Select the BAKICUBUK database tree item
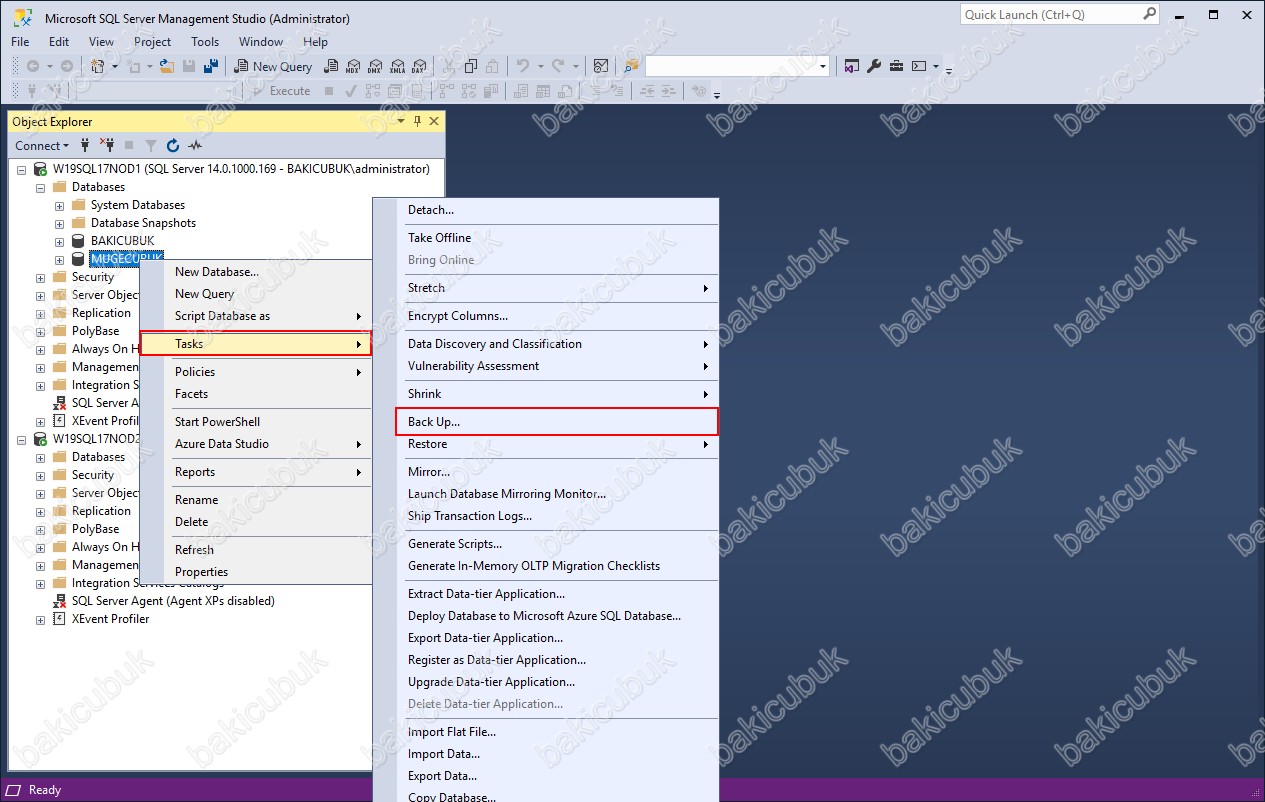Screen dimensions: 1265x802 (122, 241)
